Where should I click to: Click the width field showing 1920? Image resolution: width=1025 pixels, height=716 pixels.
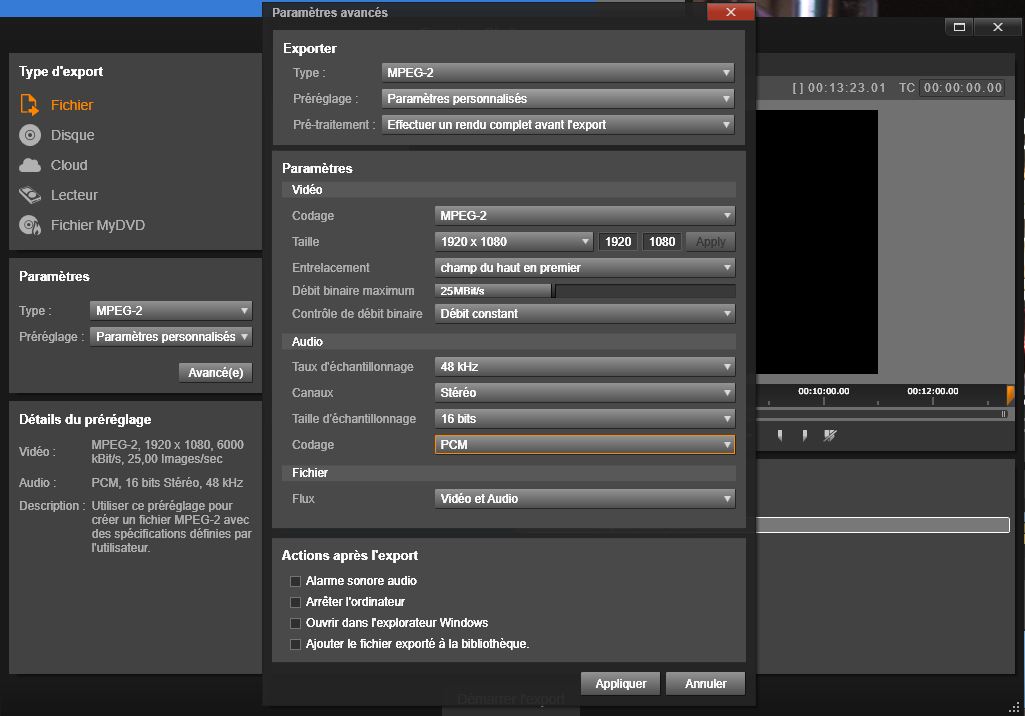[618, 242]
